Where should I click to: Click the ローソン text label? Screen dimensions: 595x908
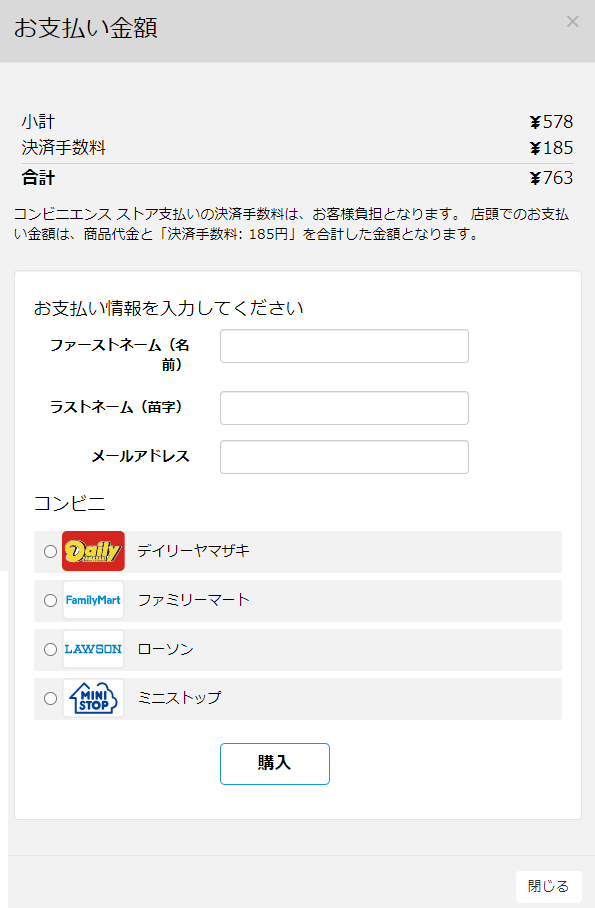pyautogui.click(x=166, y=649)
